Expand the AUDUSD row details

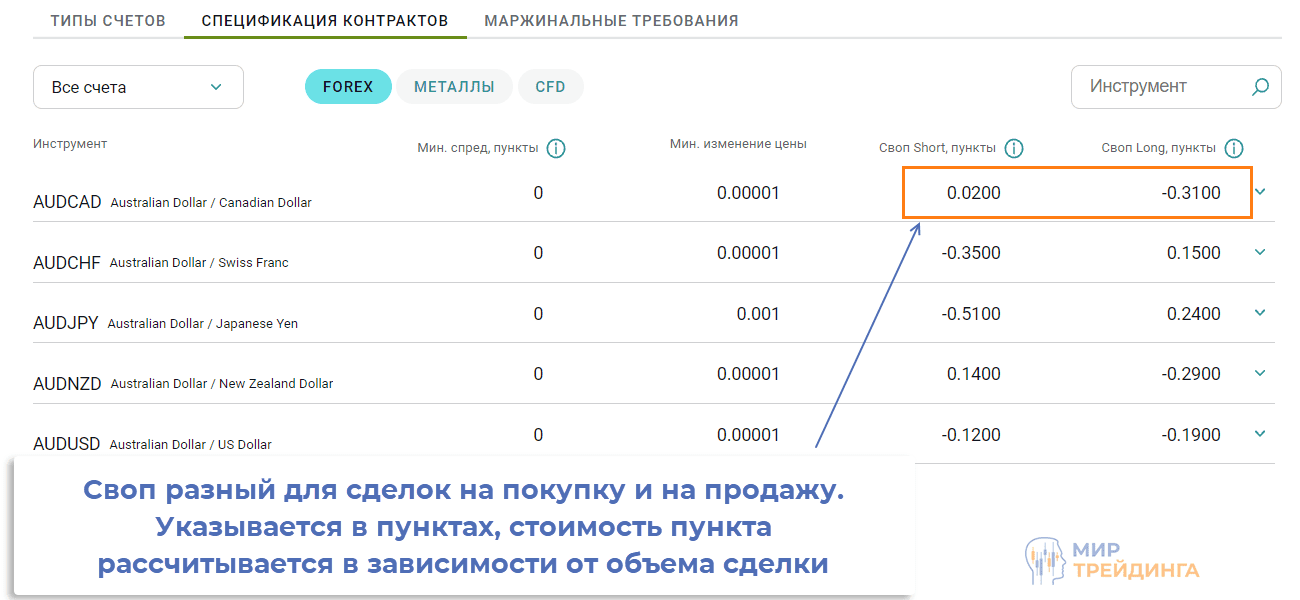coord(1260,434)
